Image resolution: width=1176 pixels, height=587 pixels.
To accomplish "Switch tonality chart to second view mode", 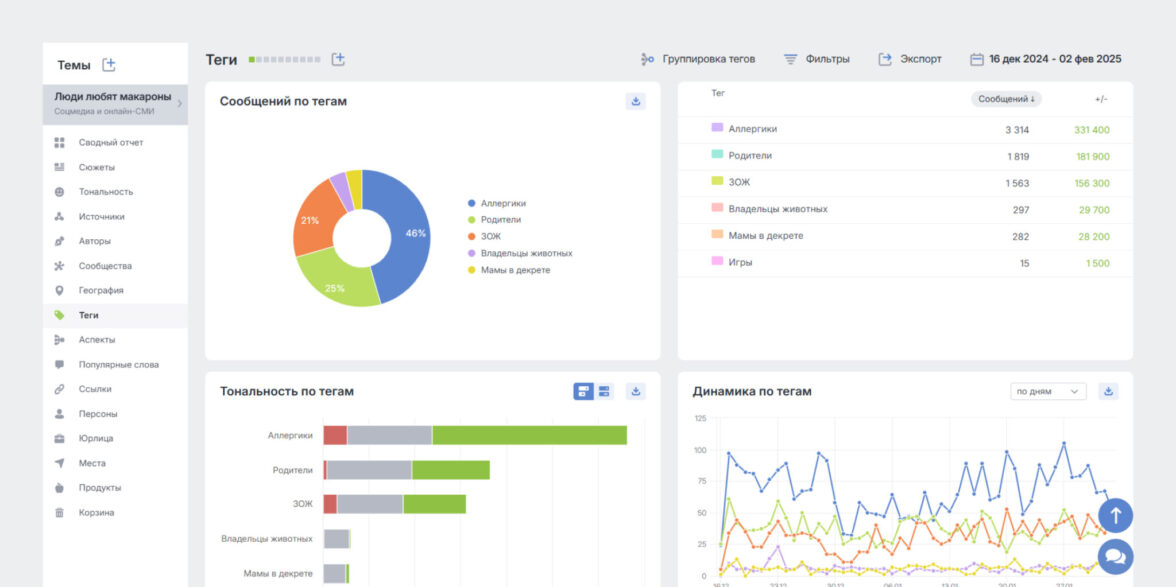I will pyautogui.click(x=604, y=391).
